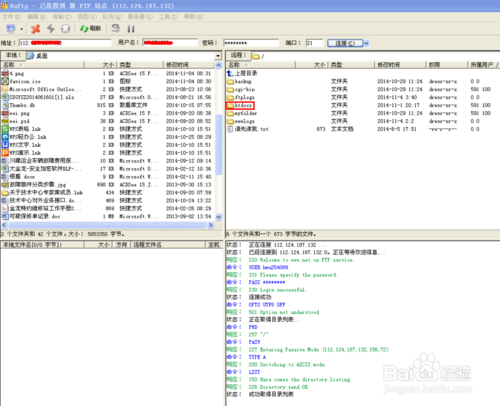500x406 pixels.
Task: Expand the site manager dropdown arrow
Action: [x=22, y=29]
